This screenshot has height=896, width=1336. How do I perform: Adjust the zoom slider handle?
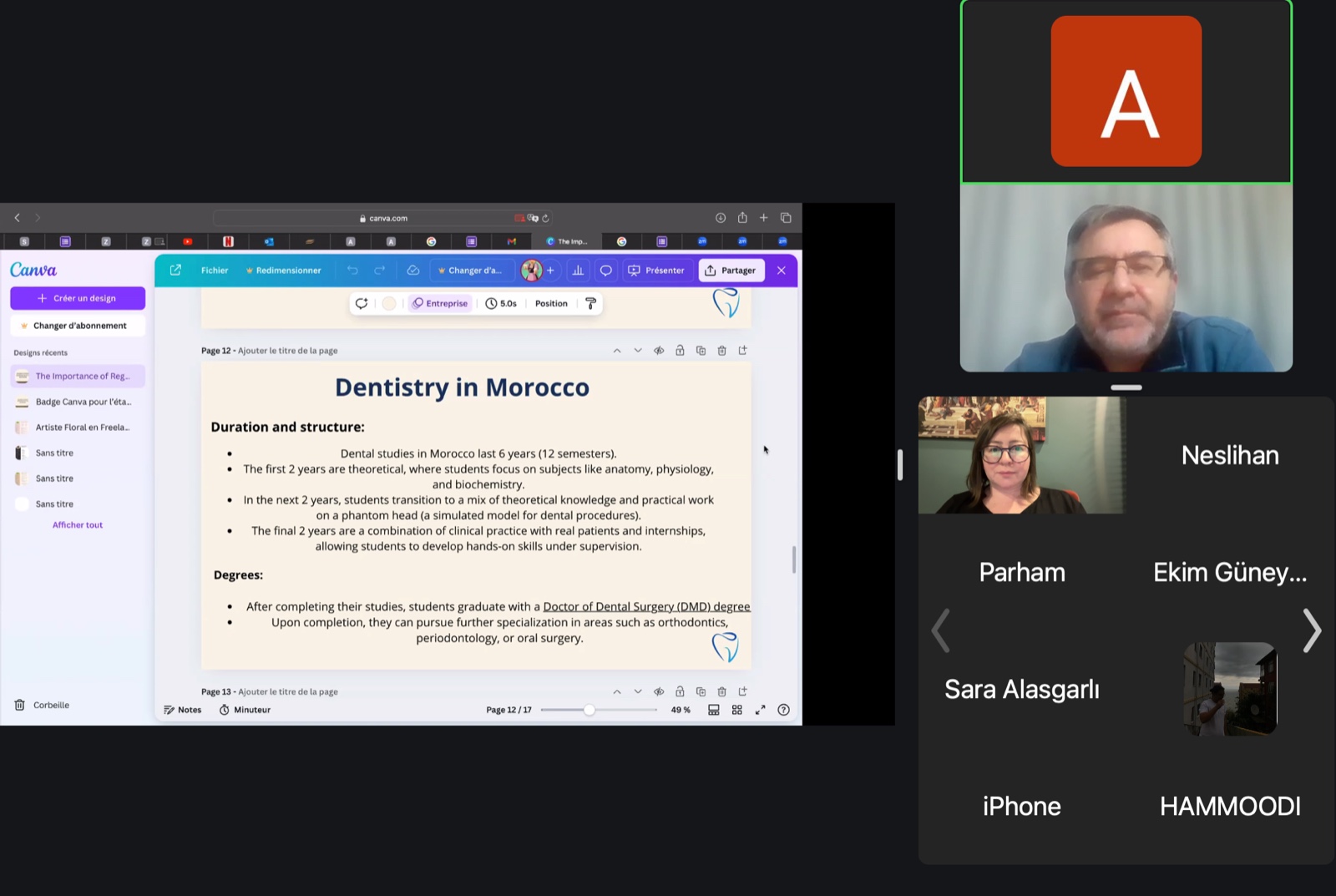pos(590,710)
